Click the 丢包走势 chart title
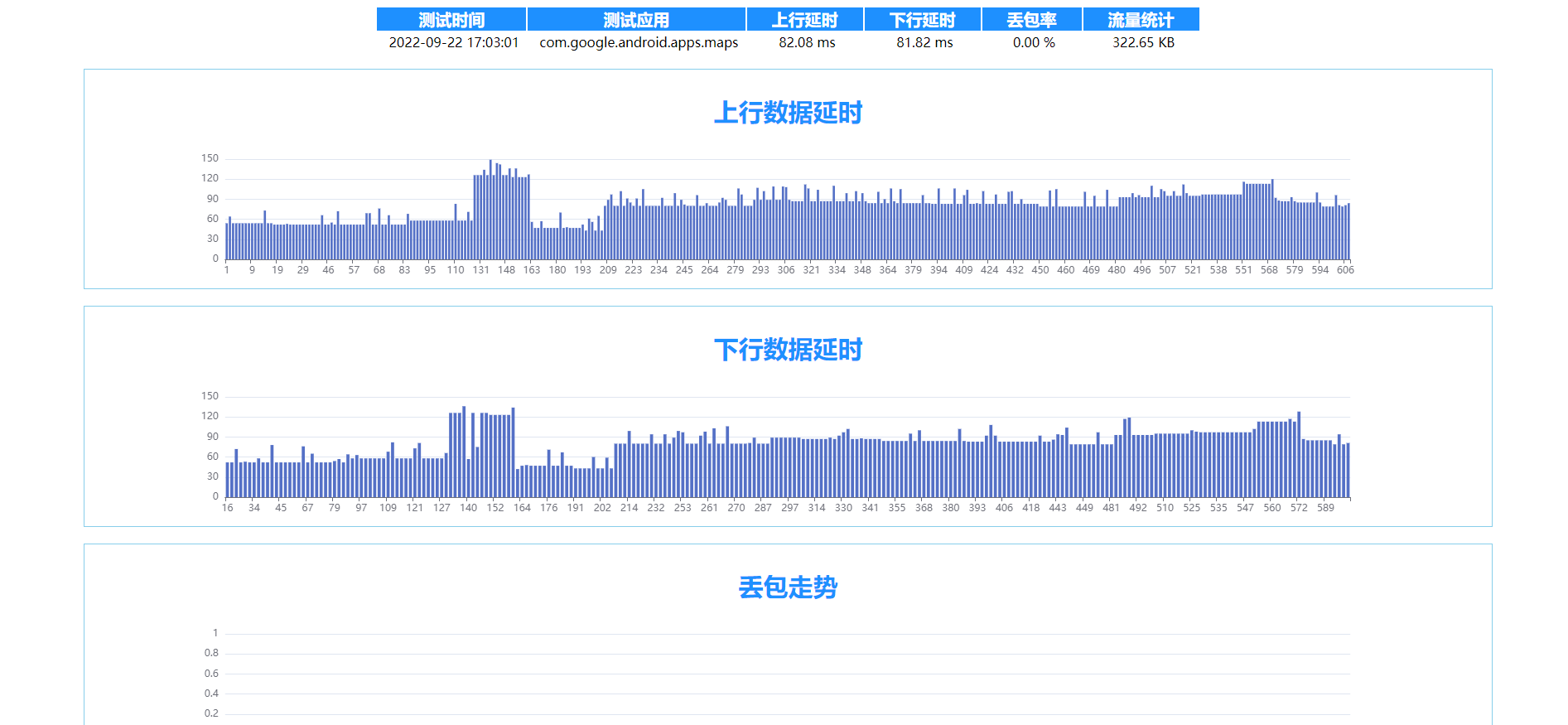This screenshot has height=725, width=1568. click(788, 587)
